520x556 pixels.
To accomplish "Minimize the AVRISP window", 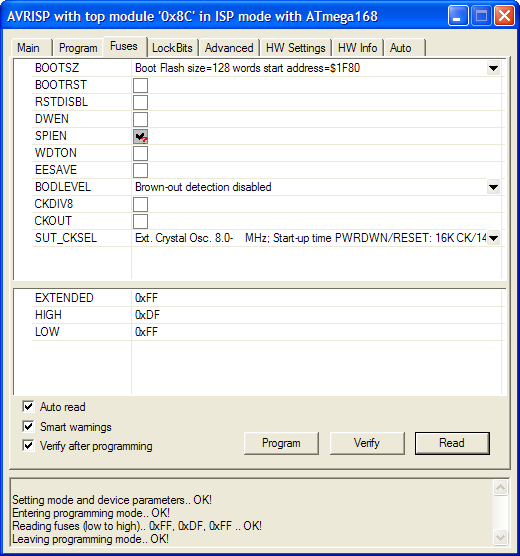I will [458, 16].
